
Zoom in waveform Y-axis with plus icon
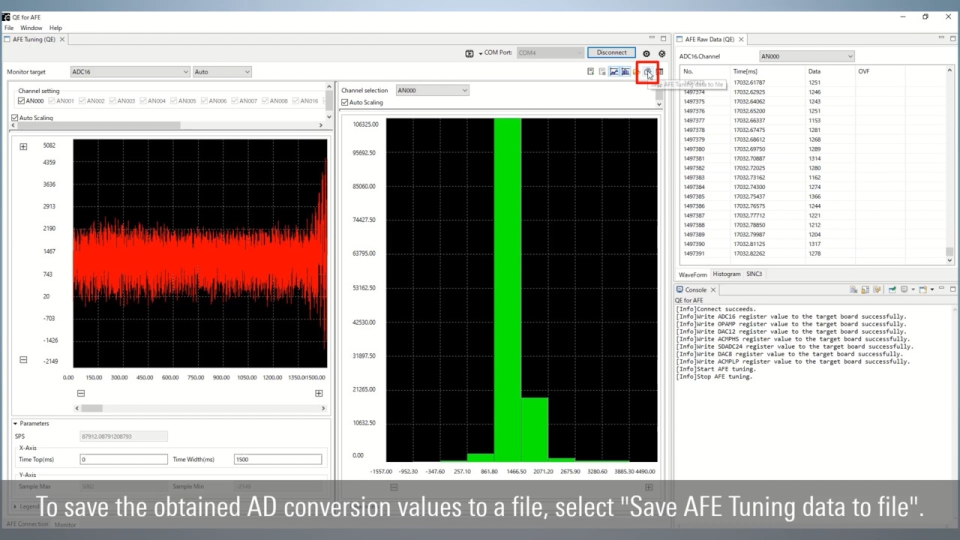(24, 146)
